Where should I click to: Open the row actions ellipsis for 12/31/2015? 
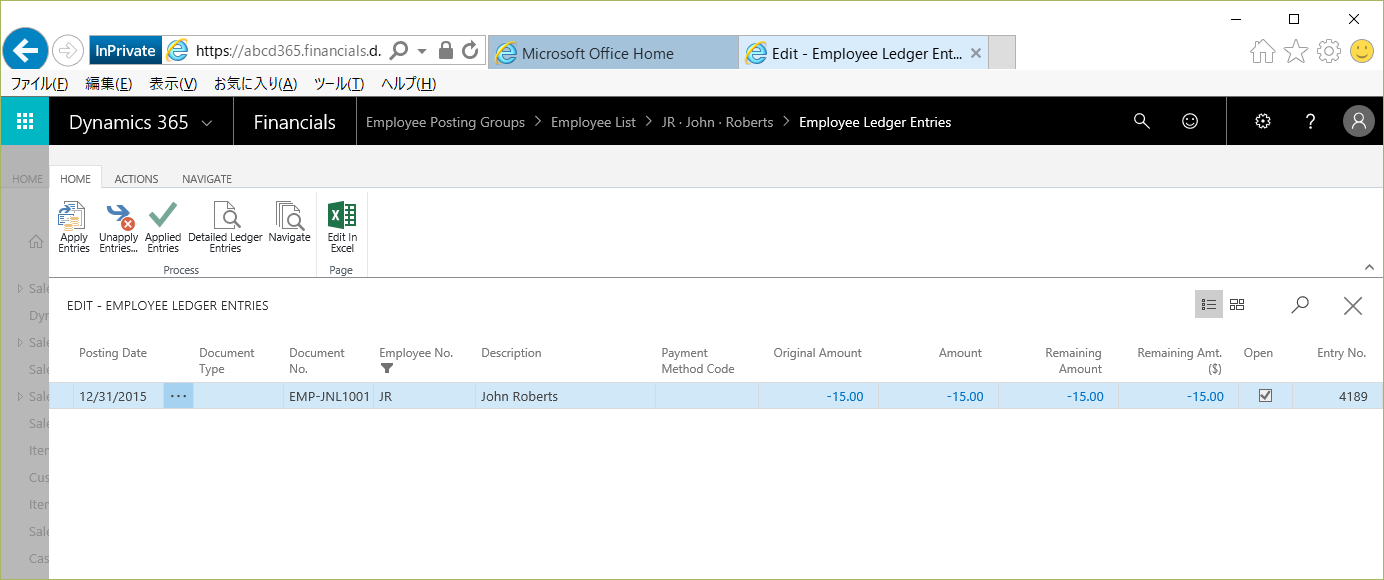pos(178,396)
